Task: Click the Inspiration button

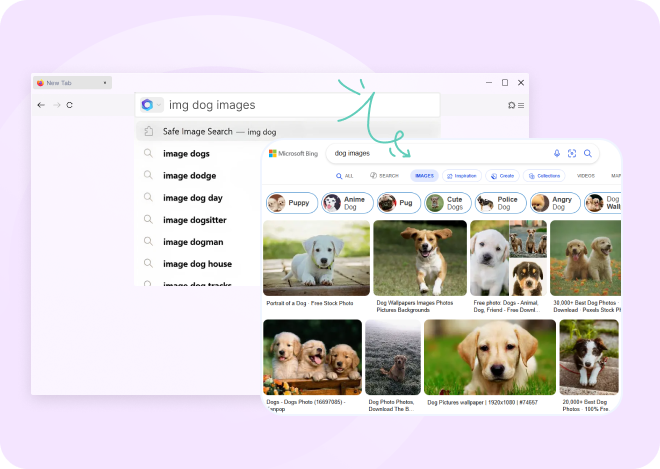Action: click(462, 175)
